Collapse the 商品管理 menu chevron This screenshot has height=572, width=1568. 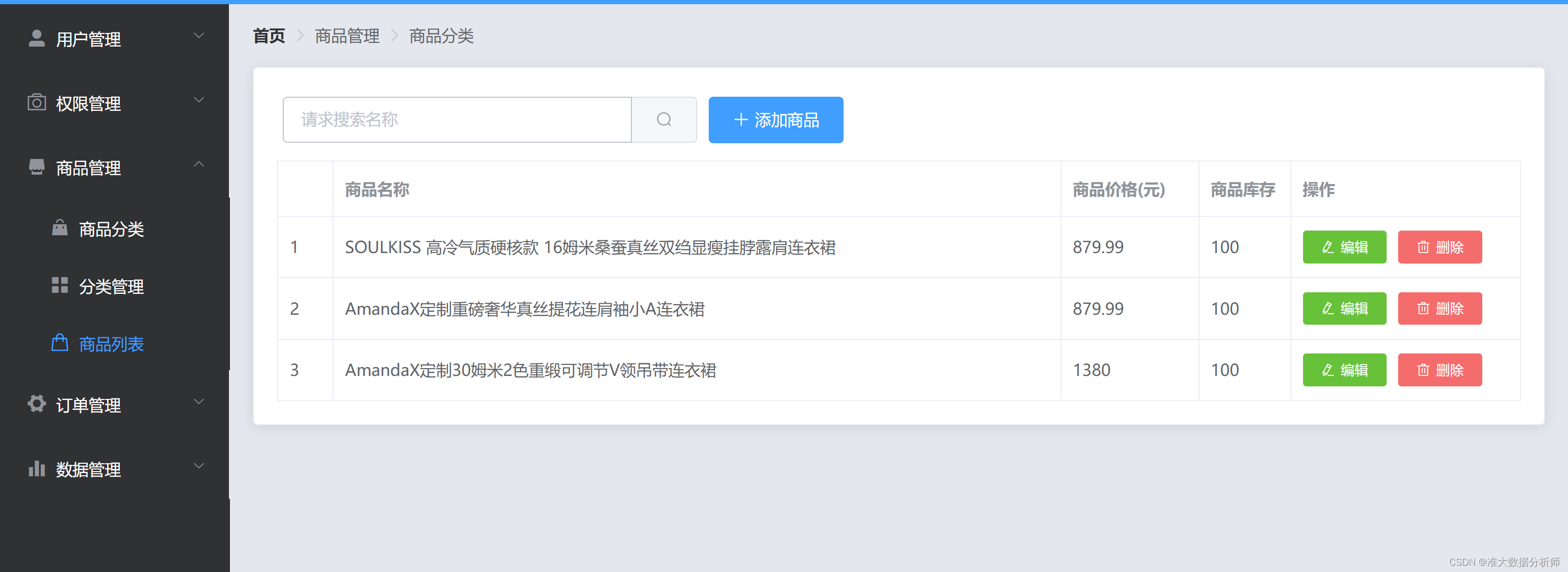tap(199, 165)
